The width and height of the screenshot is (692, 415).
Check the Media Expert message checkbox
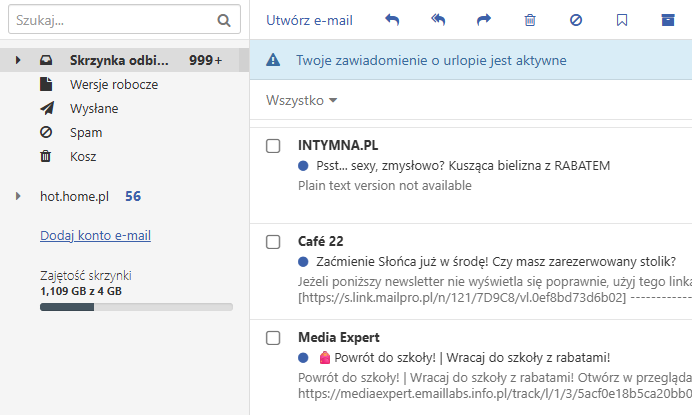(273, 338)
